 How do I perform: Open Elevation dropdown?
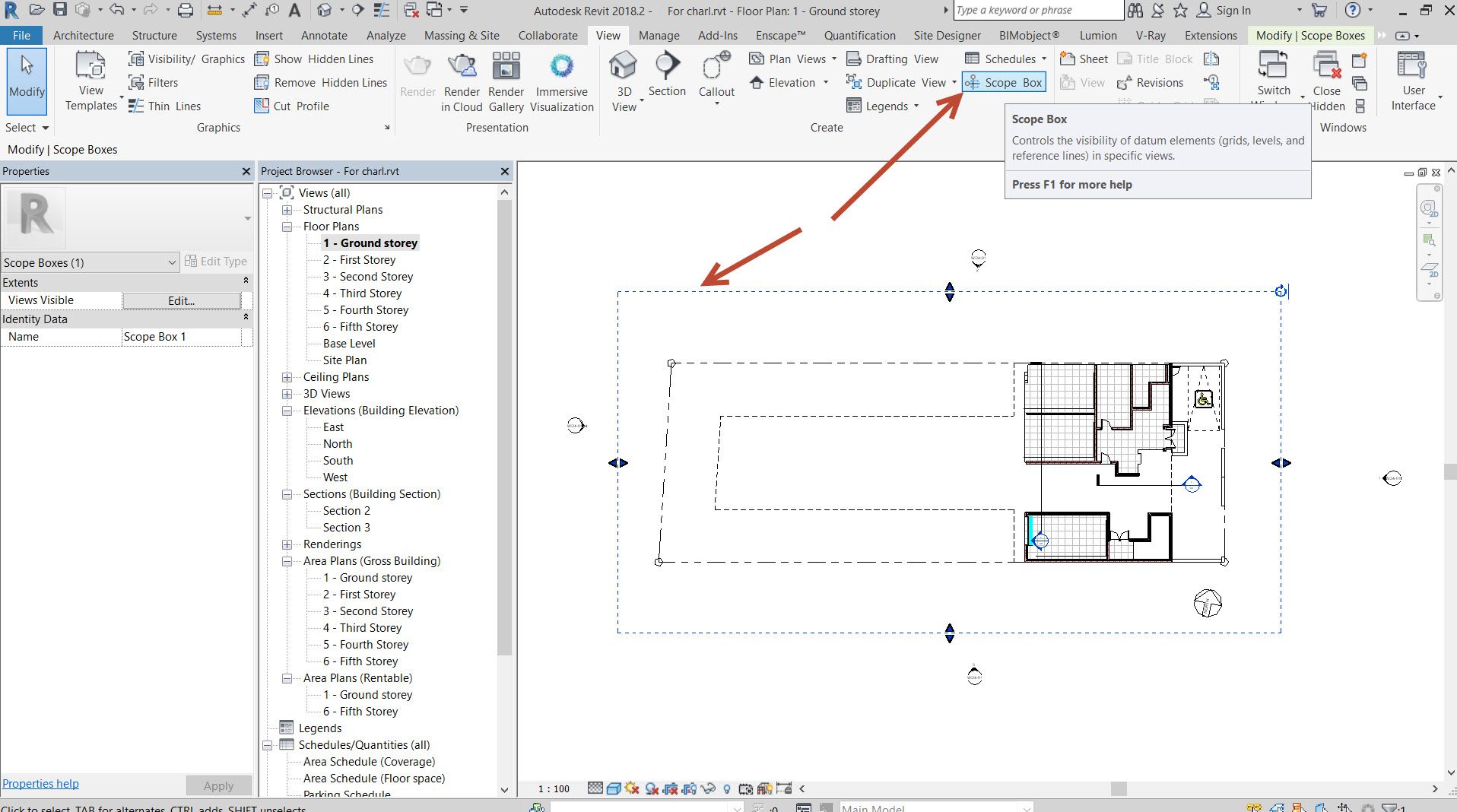coord(788,83)
